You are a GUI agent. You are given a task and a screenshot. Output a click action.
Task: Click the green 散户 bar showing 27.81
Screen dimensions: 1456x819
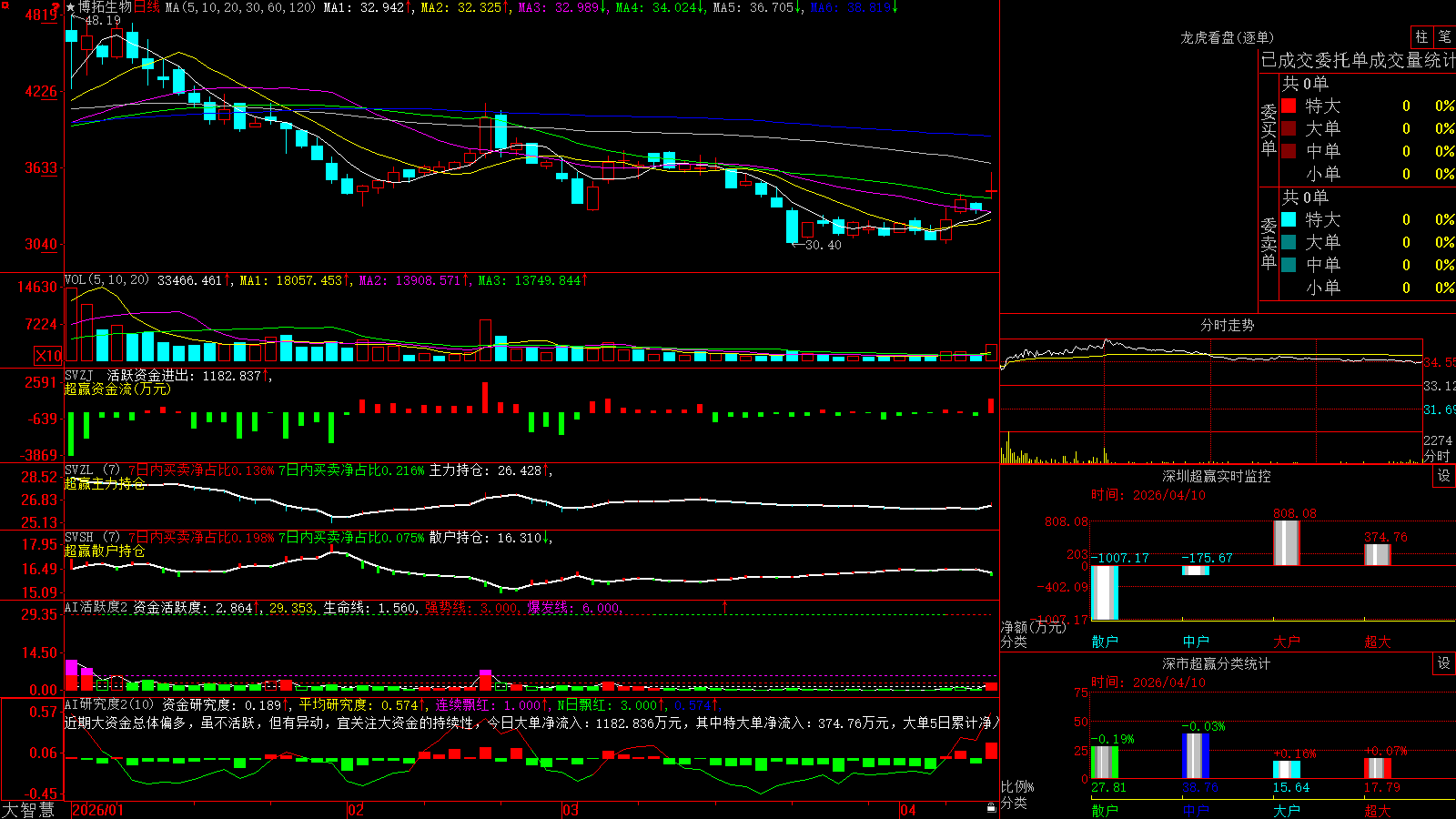point(1105,763)
